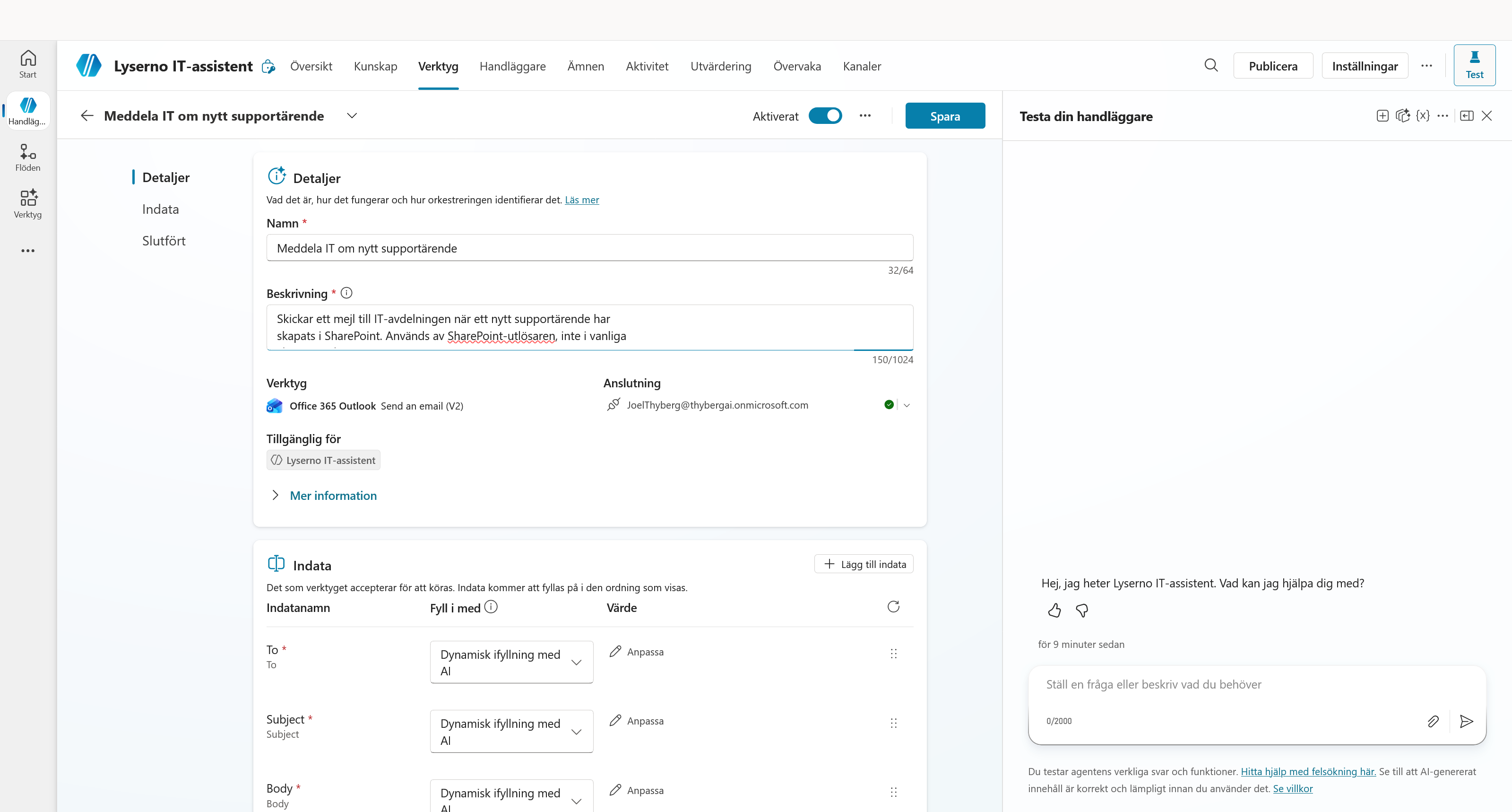Refresh the Indata list icon
Viewport: 1512px width, 812px height.
[893, 606]
